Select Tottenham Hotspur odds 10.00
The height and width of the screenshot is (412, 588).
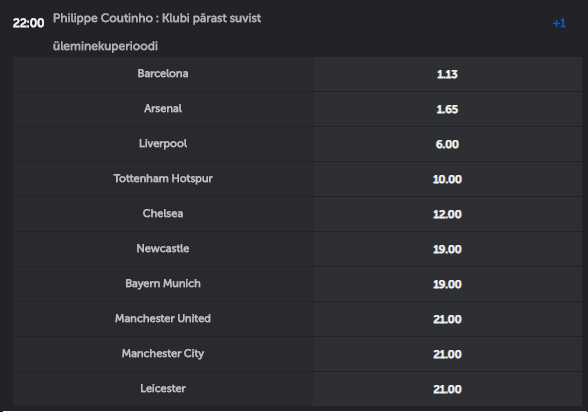[x=447, y=179]
